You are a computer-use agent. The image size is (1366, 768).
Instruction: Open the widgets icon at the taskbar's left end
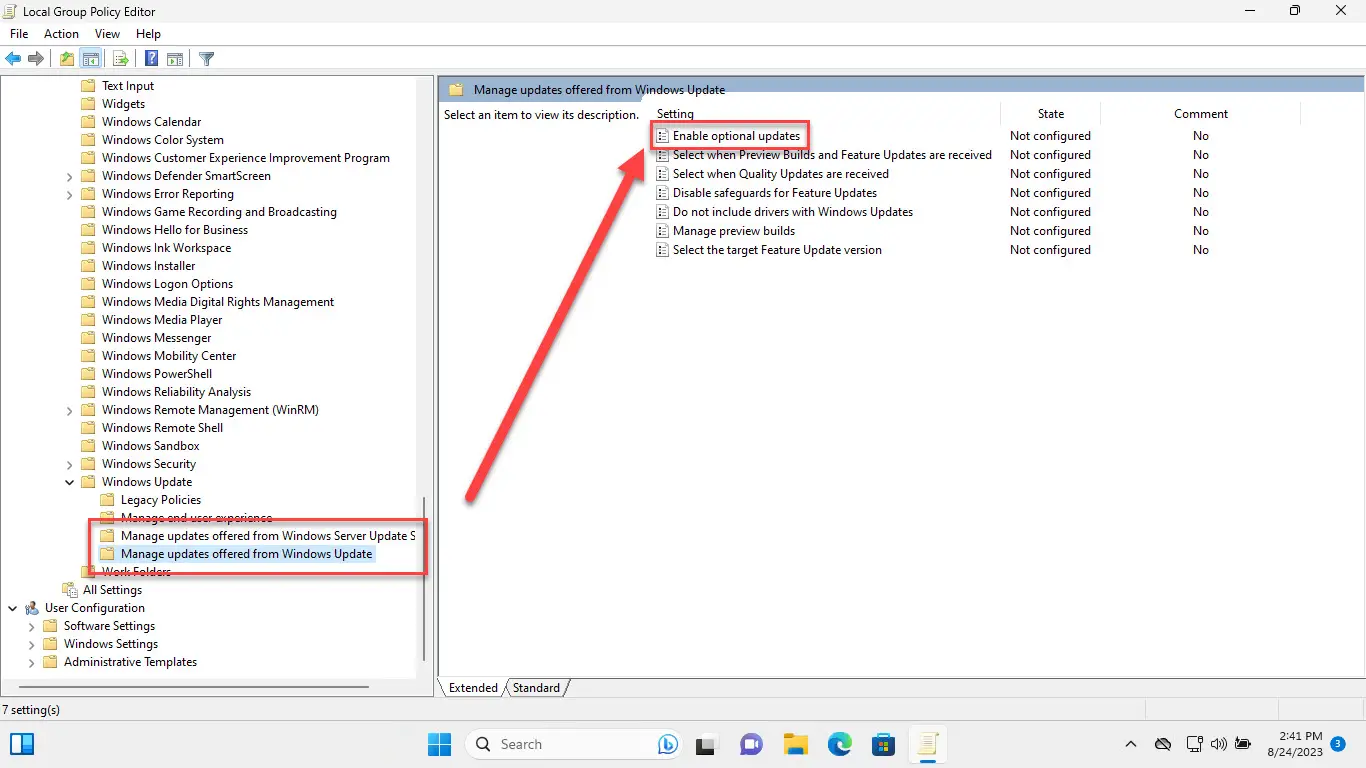[x=22, y=744]
